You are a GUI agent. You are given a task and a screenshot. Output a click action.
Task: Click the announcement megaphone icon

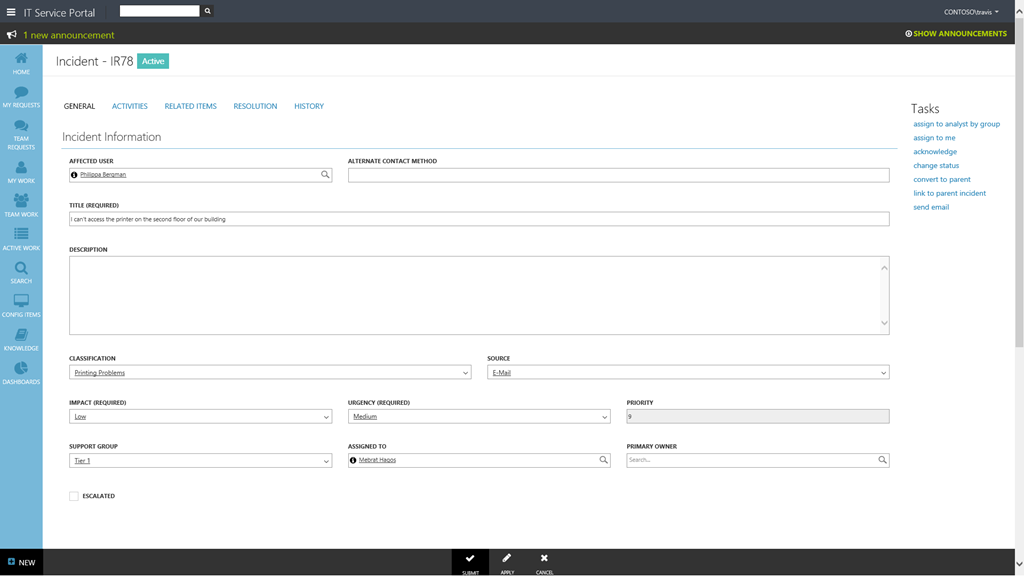pos(12,35)
